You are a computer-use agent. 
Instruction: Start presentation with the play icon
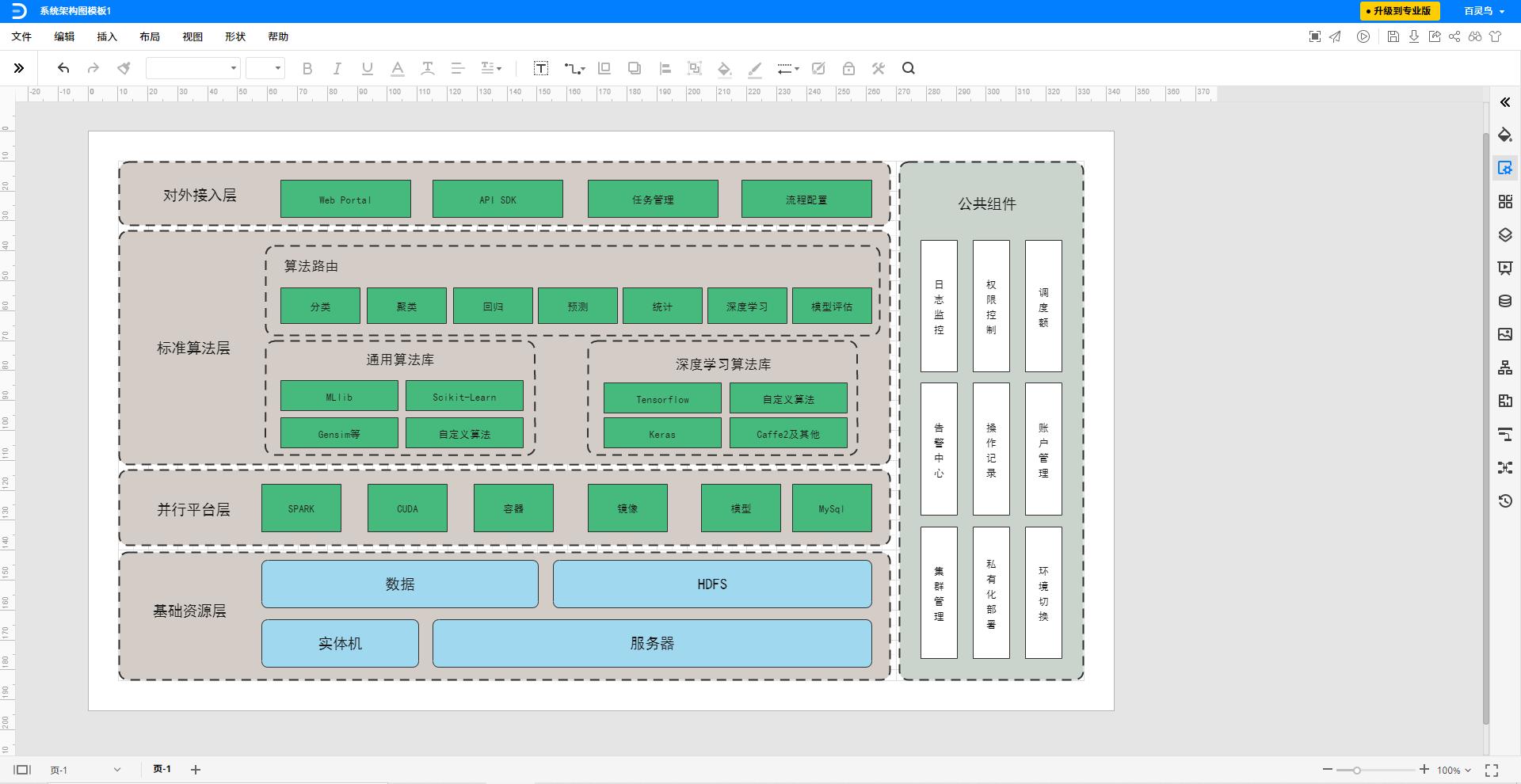coord(1363,36)
